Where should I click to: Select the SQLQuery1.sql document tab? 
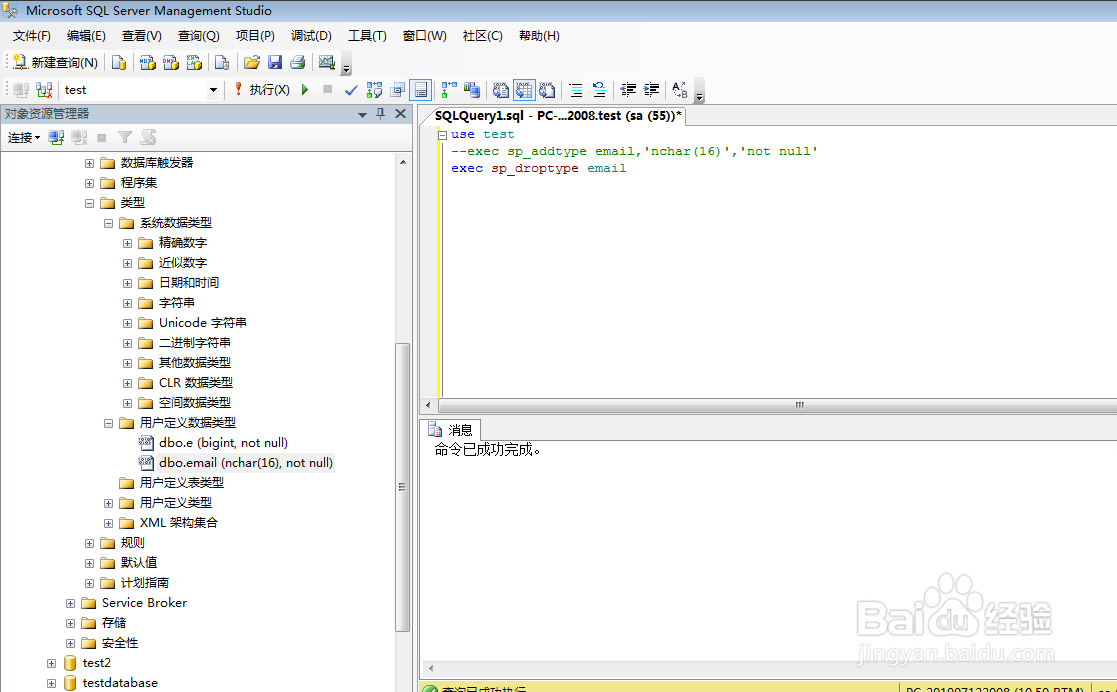click(558, 115)
